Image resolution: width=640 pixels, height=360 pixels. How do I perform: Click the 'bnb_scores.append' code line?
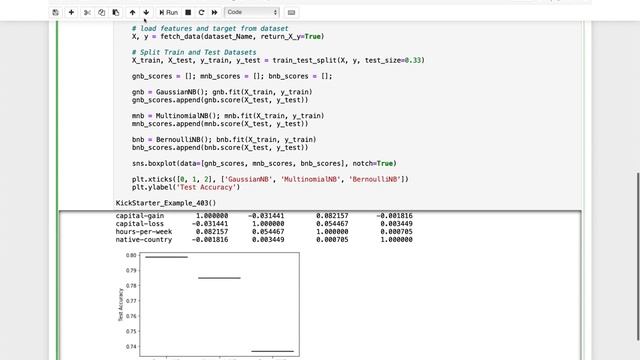coord(220,148)
